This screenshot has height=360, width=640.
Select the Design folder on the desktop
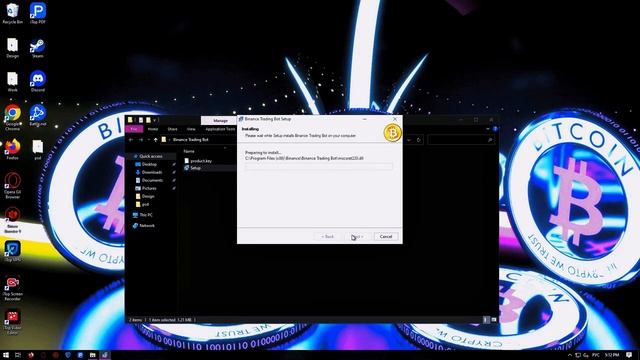(12, 47)
